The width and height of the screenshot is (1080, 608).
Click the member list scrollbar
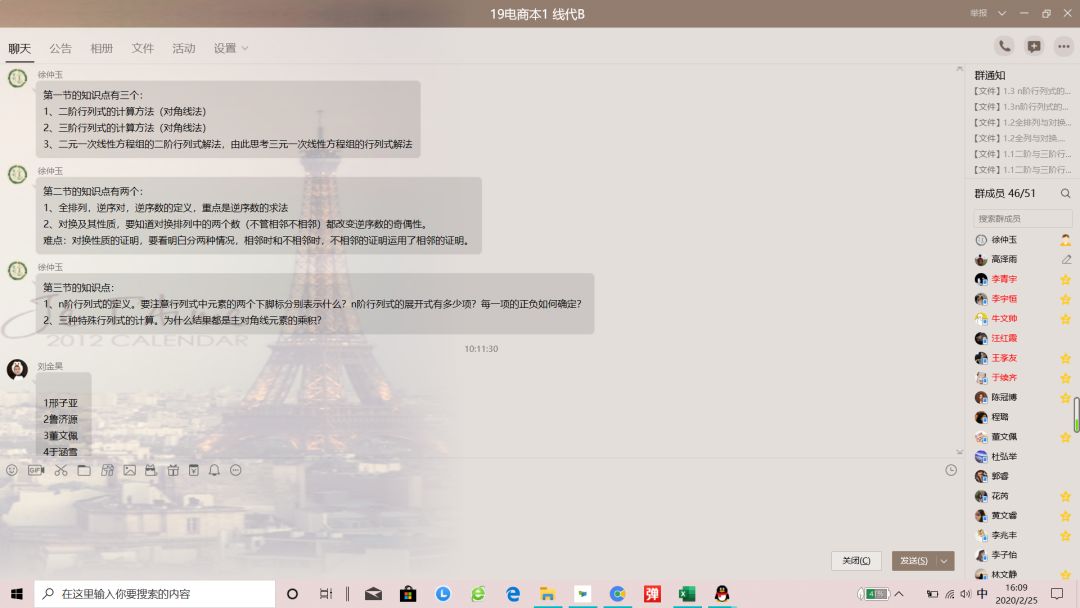point(1077,414)
